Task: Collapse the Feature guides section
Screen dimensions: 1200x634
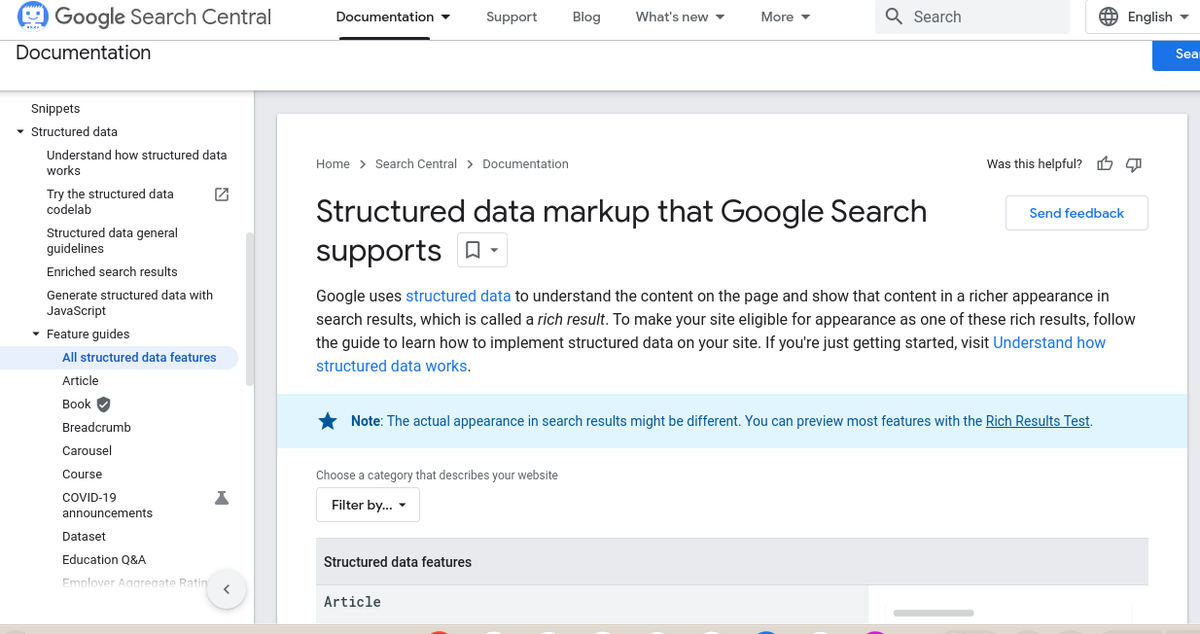Action: click(x=36, y=334)
